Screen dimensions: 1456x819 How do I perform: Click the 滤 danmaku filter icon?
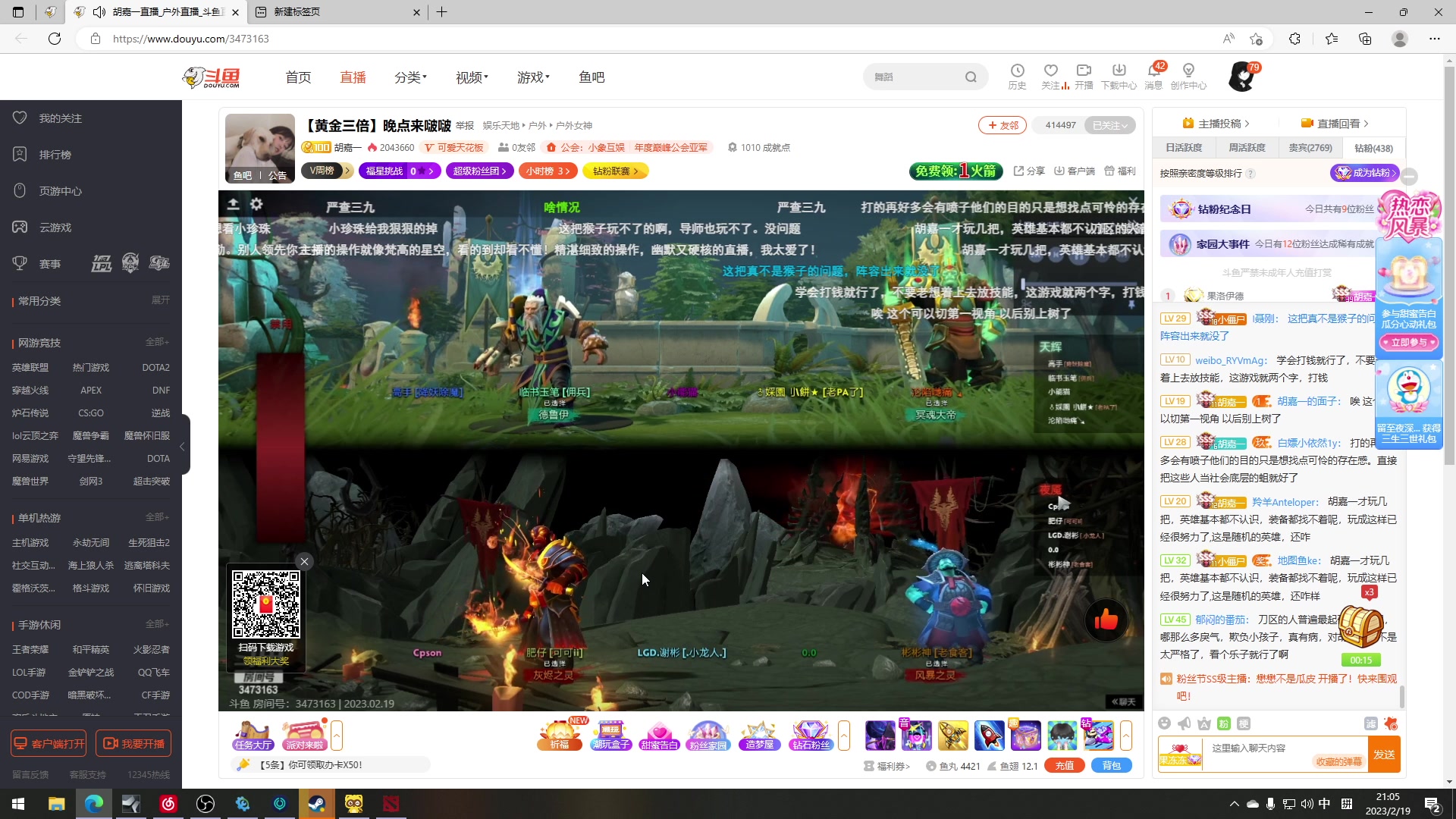[1371, 724]
